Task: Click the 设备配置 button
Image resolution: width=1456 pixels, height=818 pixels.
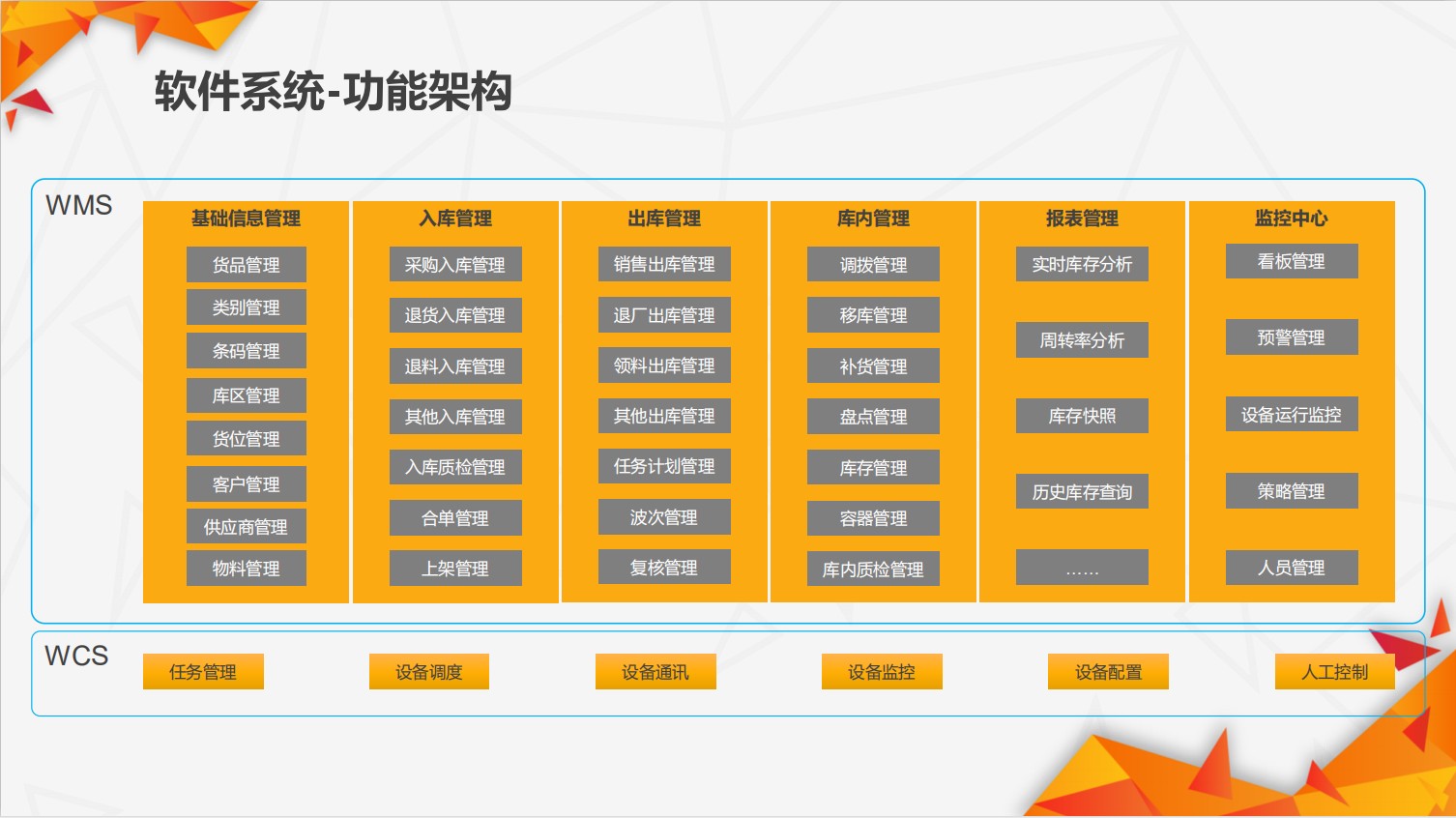Action: pos(1108,672)
